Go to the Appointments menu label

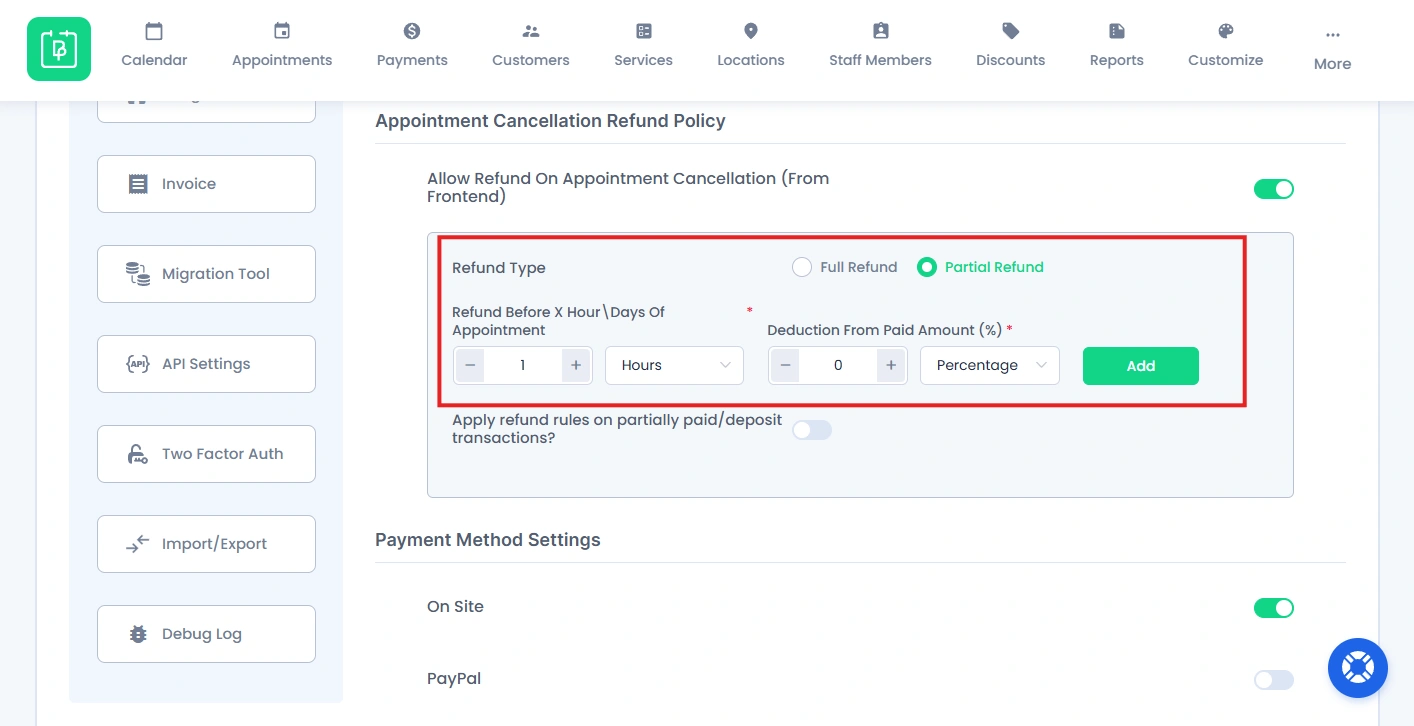(282, 60)
